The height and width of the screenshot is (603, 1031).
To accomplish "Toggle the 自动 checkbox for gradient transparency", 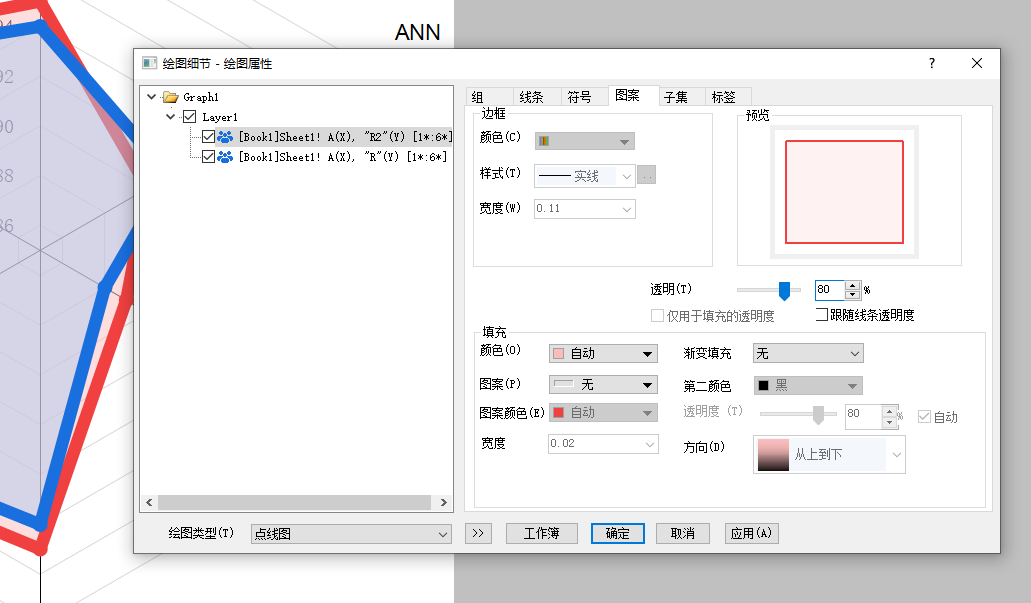I will coord(924,416).
